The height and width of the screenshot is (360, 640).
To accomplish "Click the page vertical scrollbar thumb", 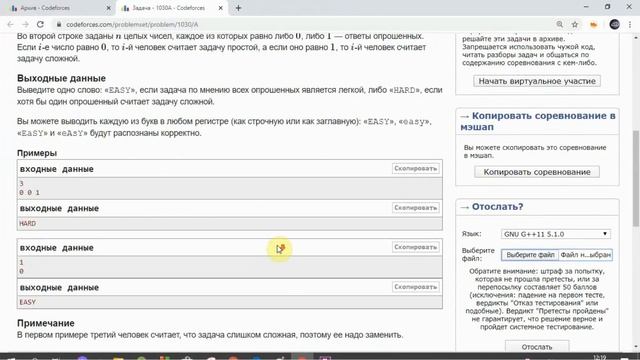I will coord(636,178).
